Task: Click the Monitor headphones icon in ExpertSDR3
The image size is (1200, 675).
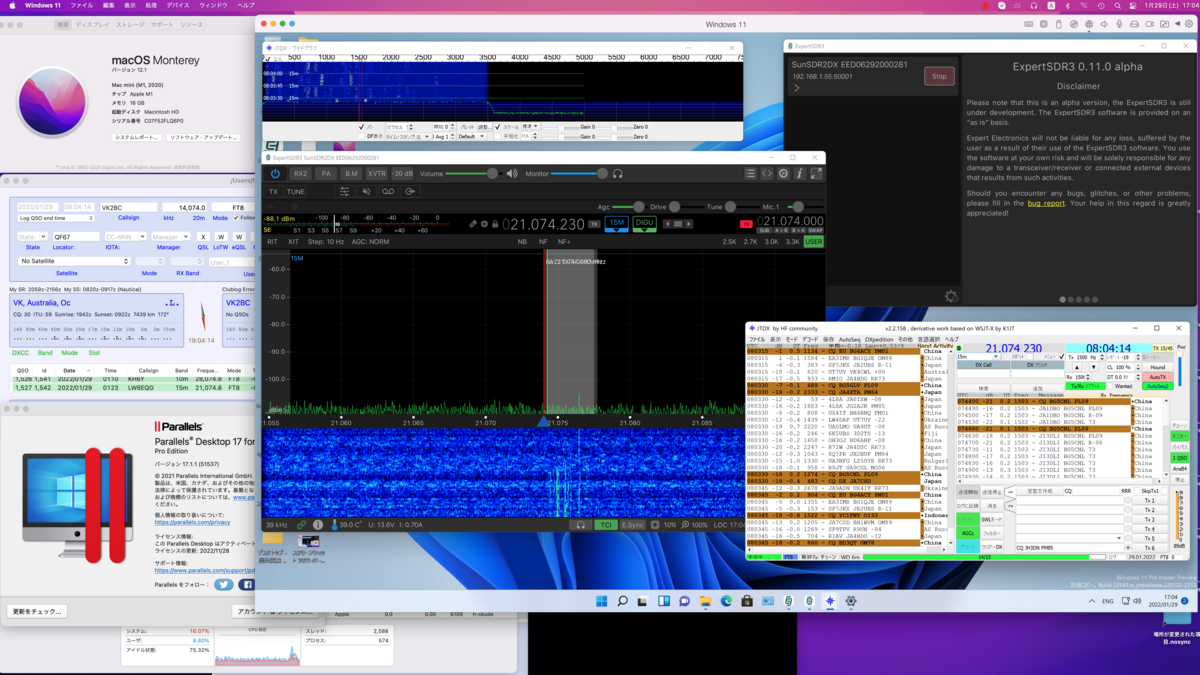Action: [618, 174]
